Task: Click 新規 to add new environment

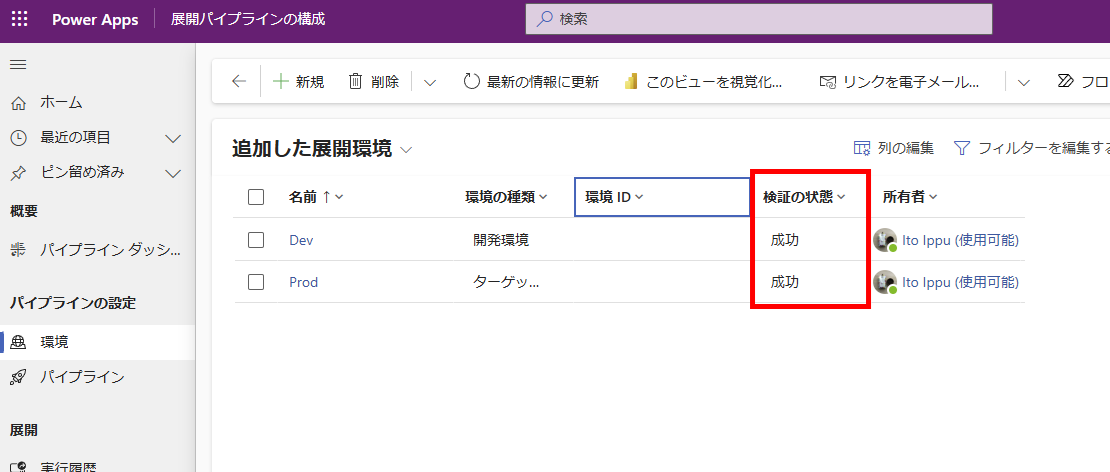Action: tap(298, 82)
